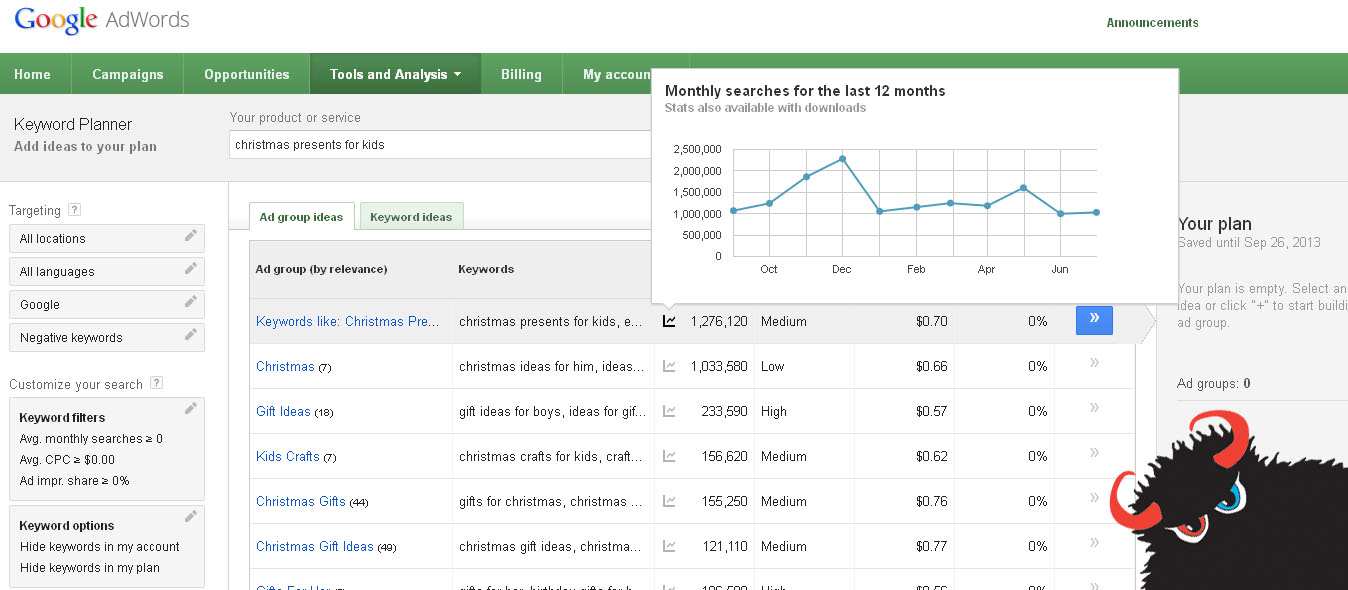Click the trend chart icon beside 155,250
Viewport: 1348px width, 590px height.
(x=669, y=502)
